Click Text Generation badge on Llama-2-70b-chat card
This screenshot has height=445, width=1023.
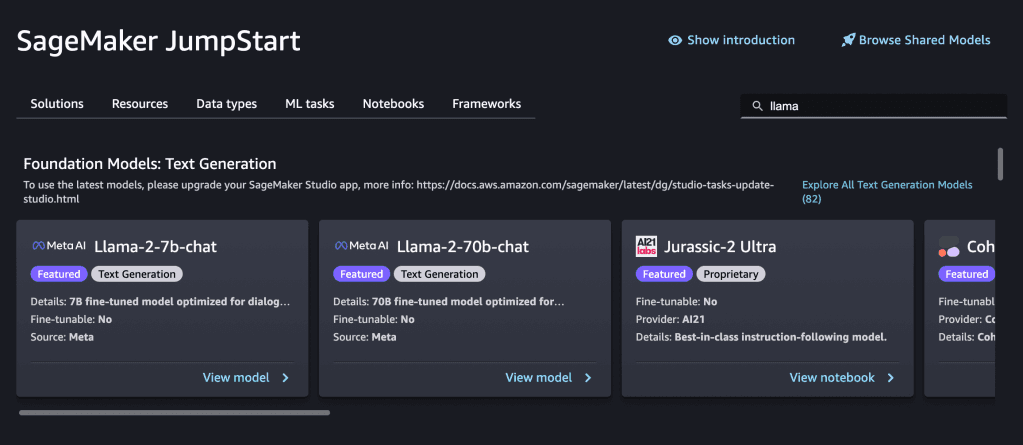click(x=440, y=274)
